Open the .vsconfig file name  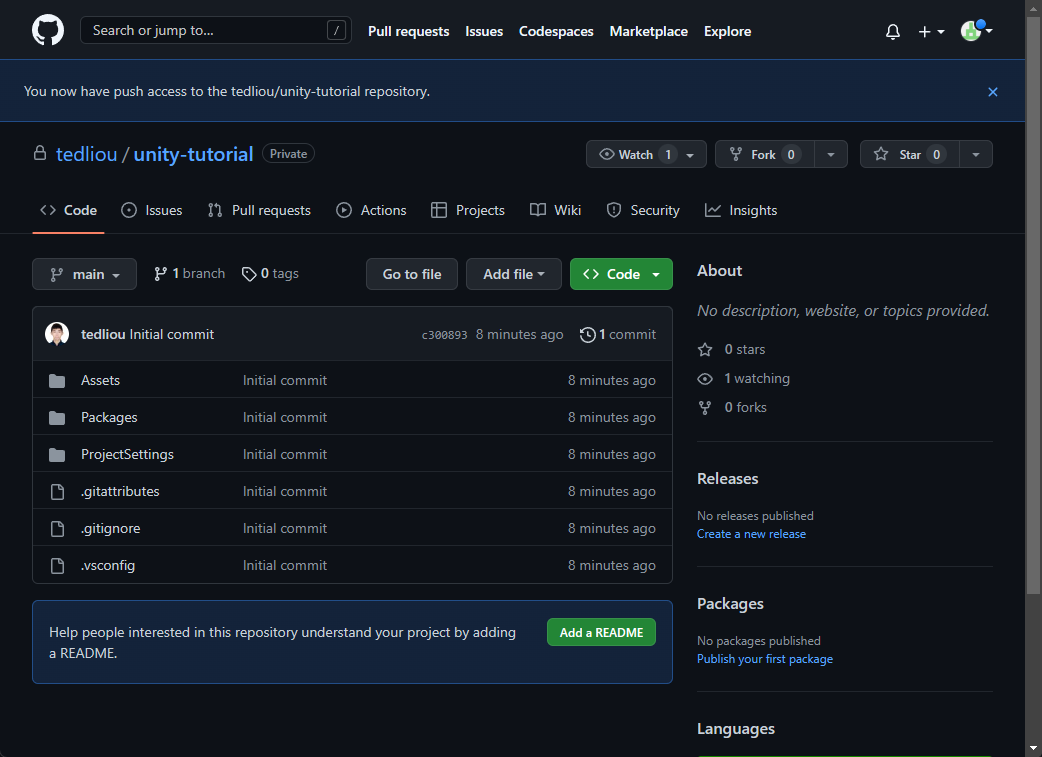(x=108, y=566)
